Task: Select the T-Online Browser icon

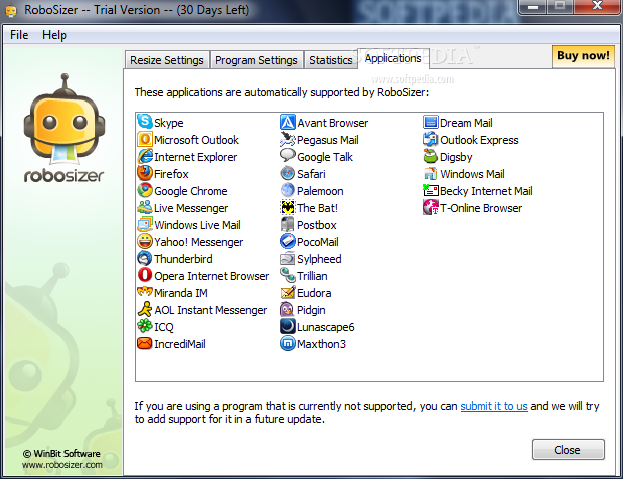Action: pyautogui.click(x=431, y=207)
